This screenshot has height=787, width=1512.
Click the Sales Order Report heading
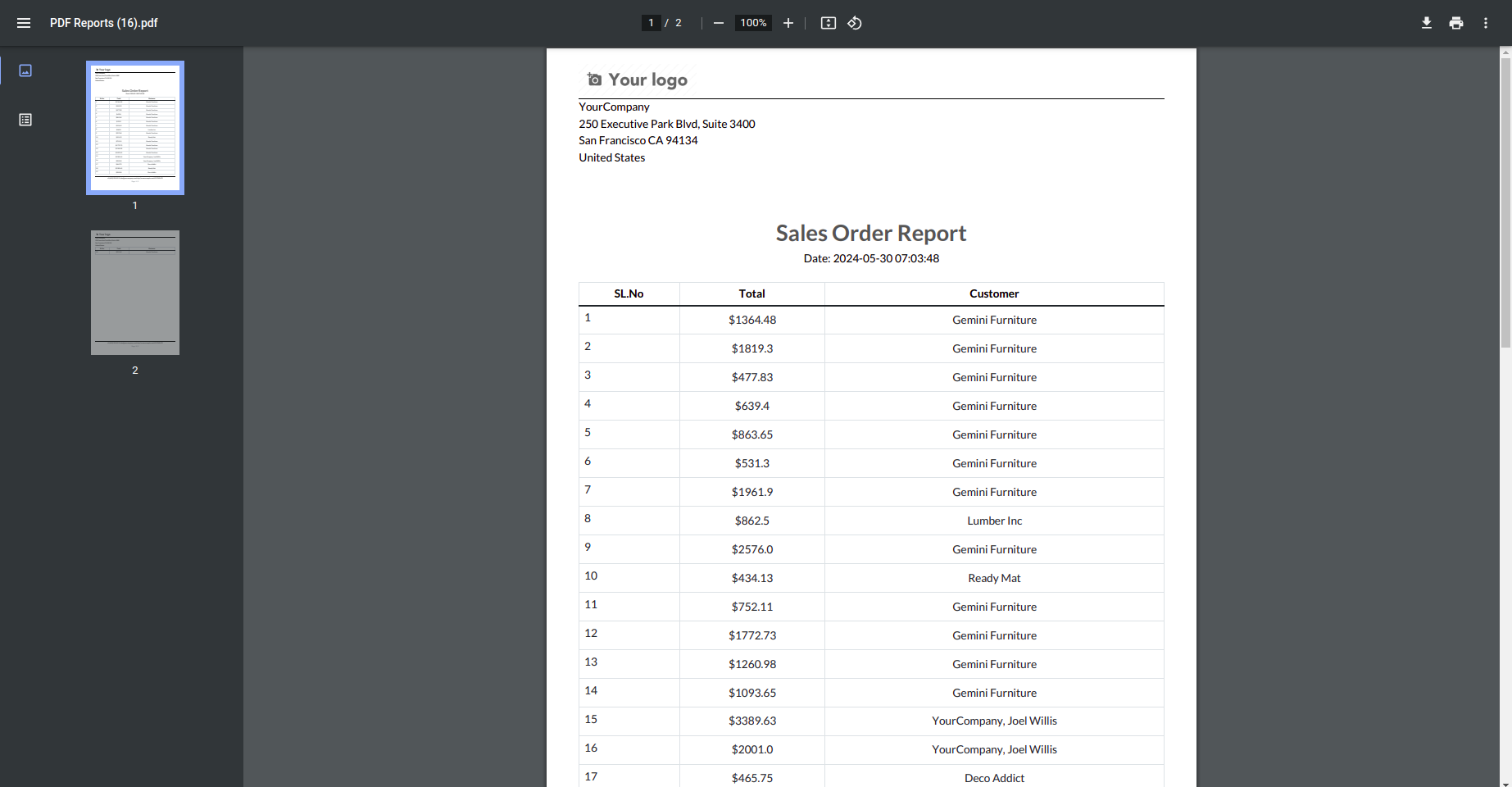871,234
